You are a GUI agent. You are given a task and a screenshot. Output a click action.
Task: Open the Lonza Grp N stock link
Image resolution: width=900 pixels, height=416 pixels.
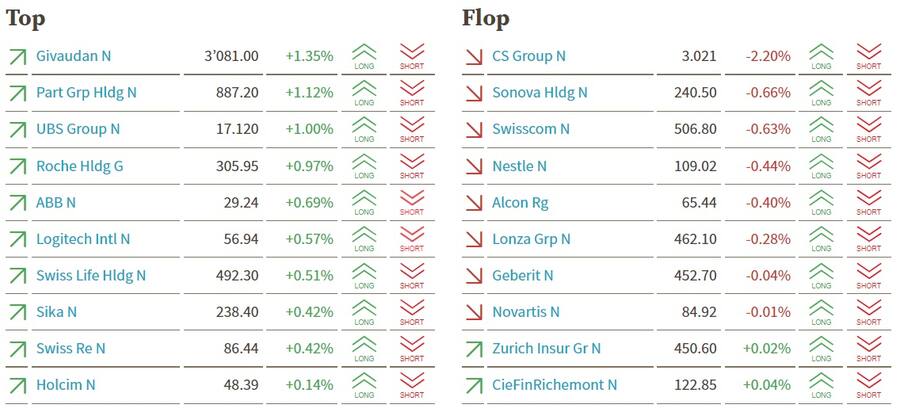pos(531,239)
